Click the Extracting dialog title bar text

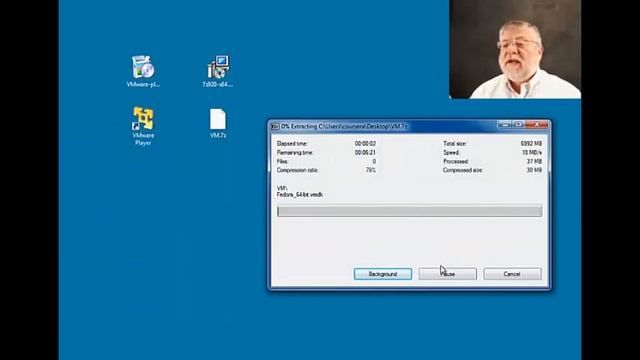344,127
